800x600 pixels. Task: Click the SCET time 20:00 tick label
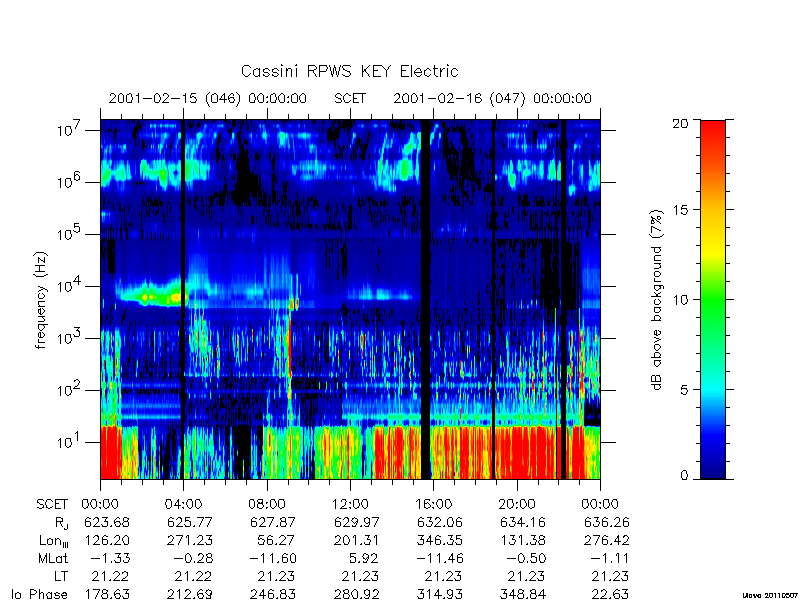tap(517, 504)
